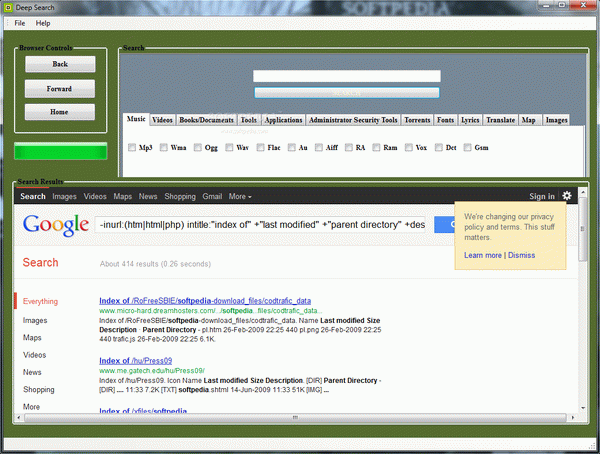This screenshot has height=454, width=600.
Task: Check the Ogg option
Action: click(x=197, y=147)
